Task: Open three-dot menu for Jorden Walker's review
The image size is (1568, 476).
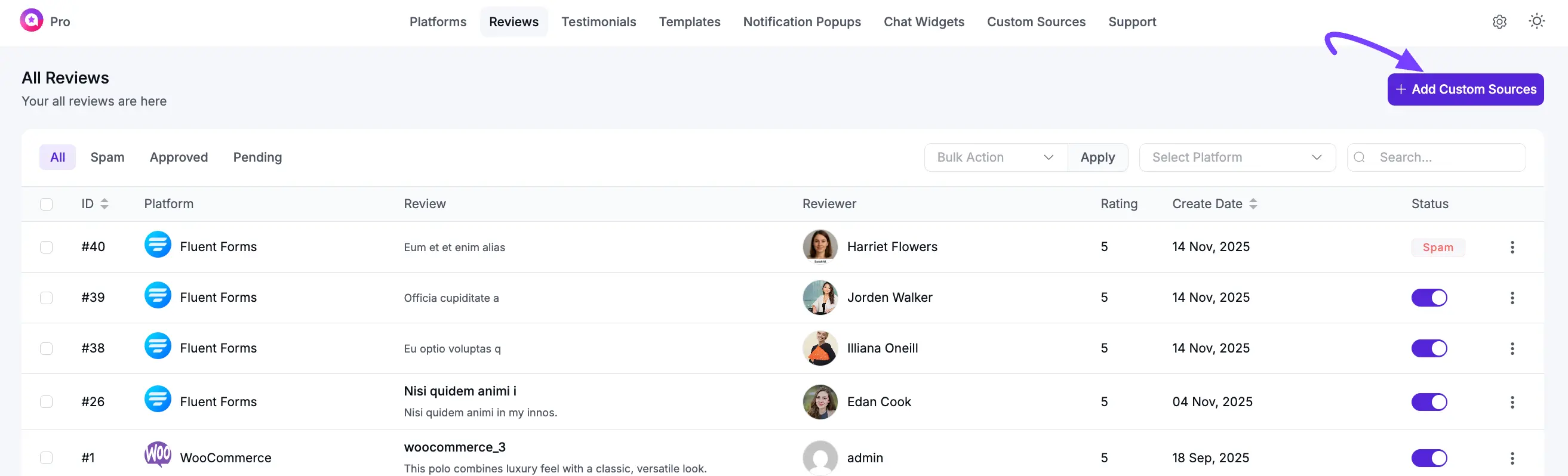Action: coord(1512,298)
